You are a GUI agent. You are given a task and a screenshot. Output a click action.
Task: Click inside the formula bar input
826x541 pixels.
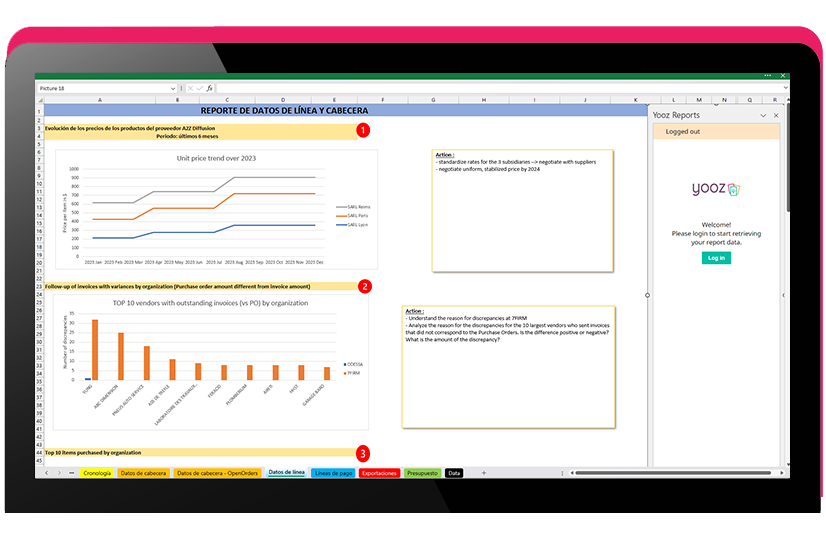pyautogui.click(x=498, y=88)
